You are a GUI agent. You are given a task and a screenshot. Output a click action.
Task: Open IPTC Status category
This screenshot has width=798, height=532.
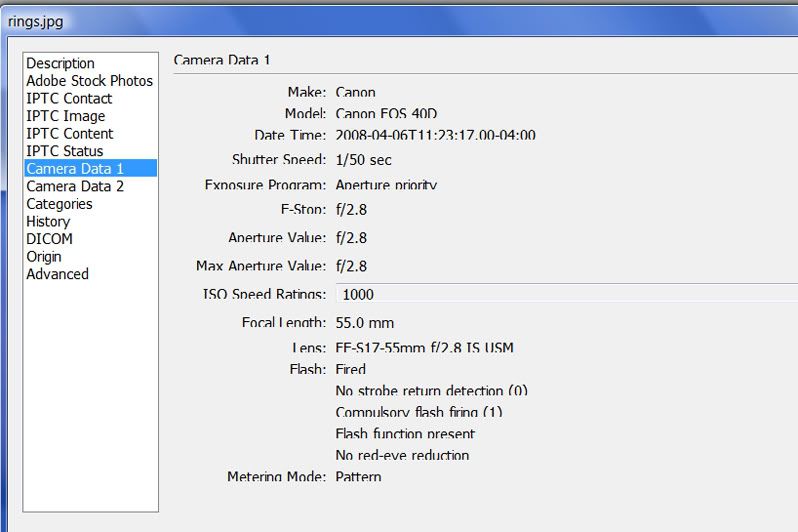tap(65, 151)
